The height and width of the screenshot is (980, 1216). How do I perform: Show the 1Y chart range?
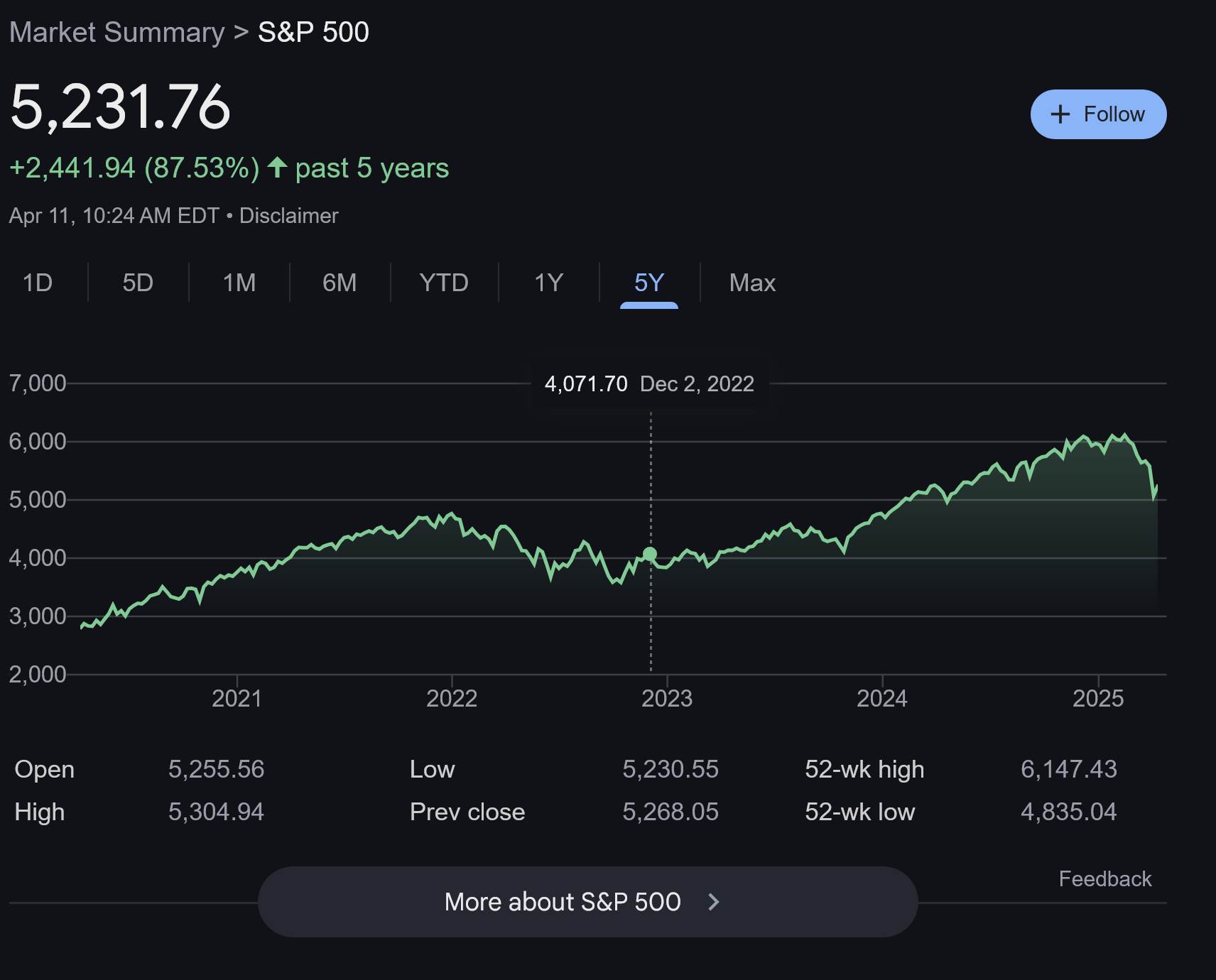point(548,283)
